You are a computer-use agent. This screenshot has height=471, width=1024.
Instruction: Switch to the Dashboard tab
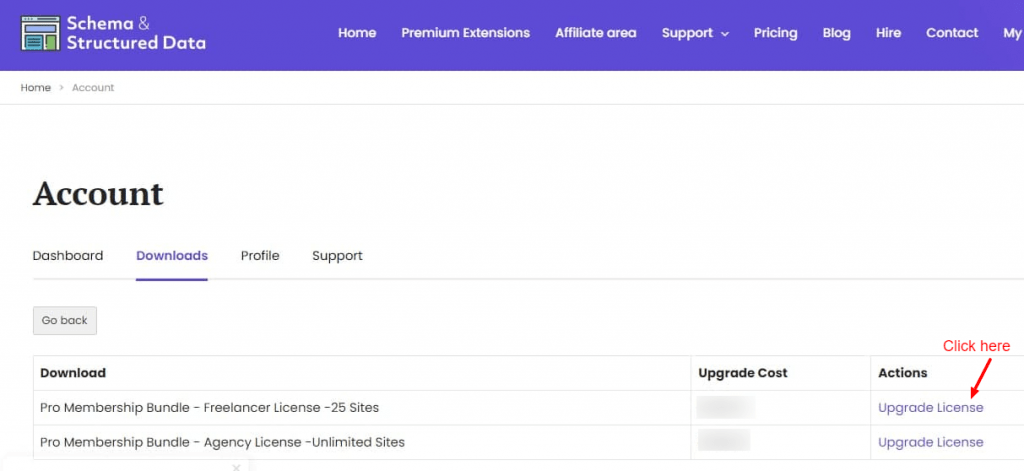[68, 255]
